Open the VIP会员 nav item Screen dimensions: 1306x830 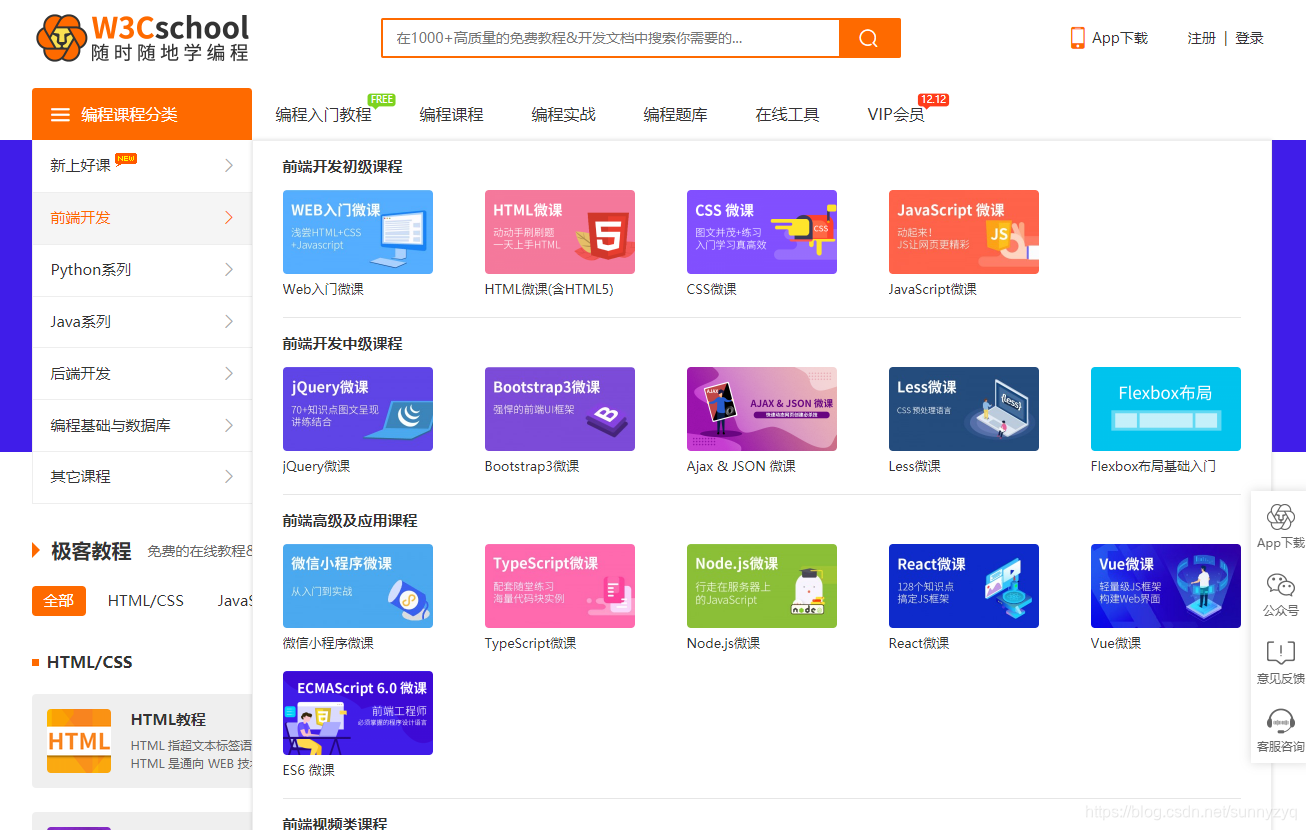click(x=896, y=115)
